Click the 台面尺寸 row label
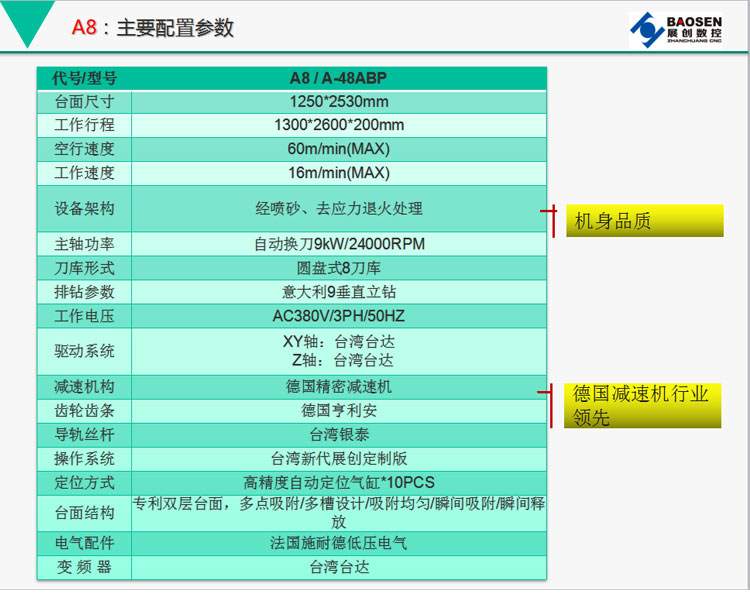750x610 pixels. [x=84, y=102]
